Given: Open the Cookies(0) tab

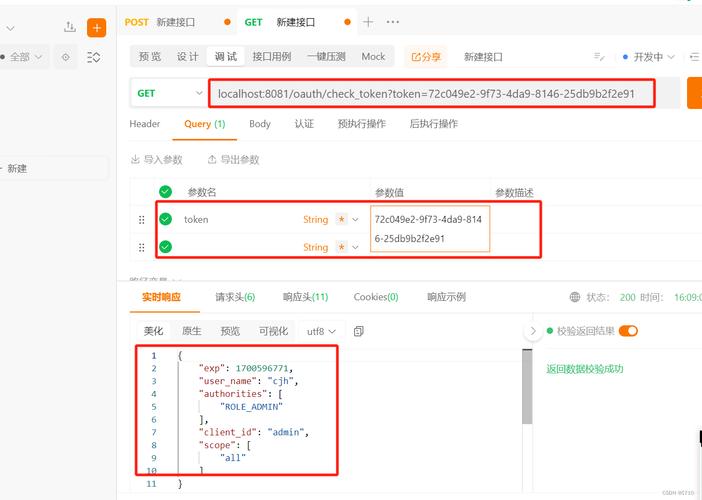Looking at the screenshot, I should (x=376, y=297).
